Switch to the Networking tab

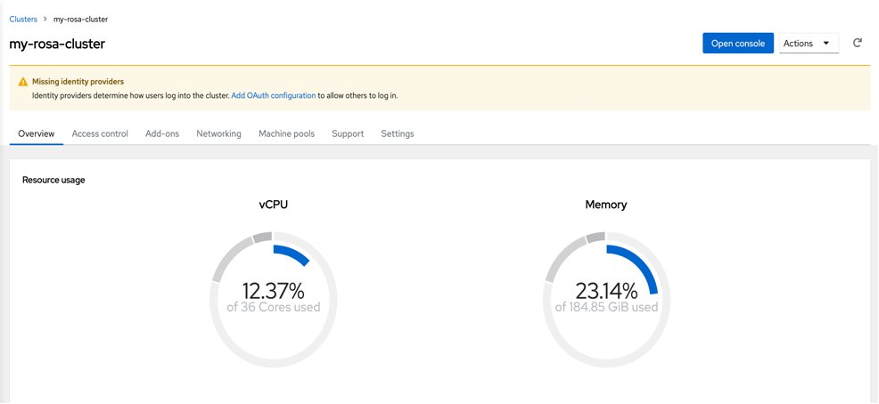[218, 134]
